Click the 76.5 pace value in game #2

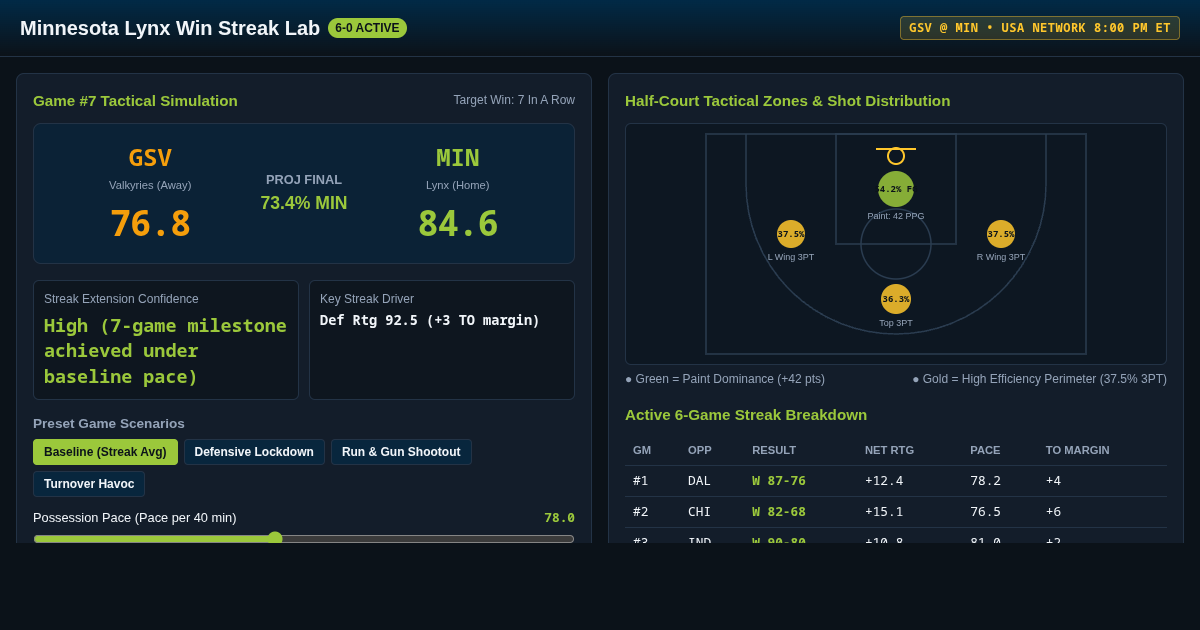[986, 512]
